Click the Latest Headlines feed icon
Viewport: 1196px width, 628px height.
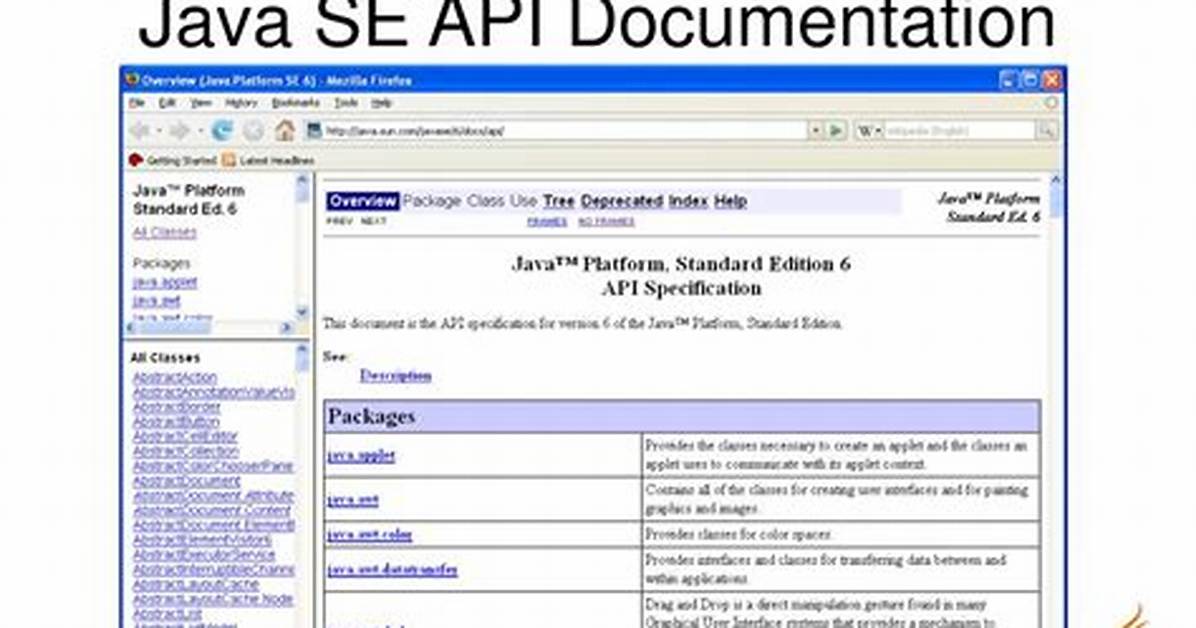229,160
